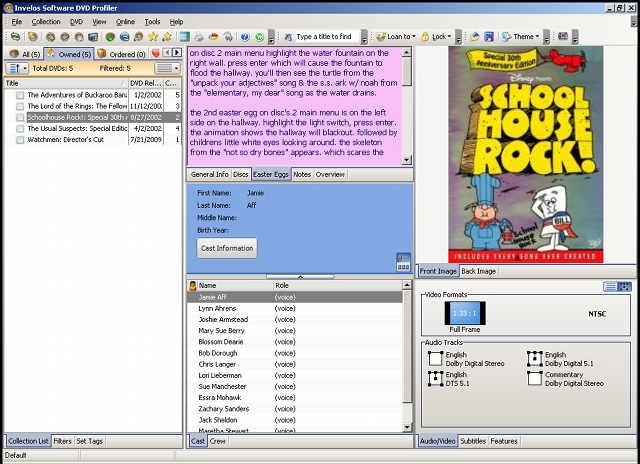Click the red heart wish list icon
This screenshot has height=464, width=640.
[156, 53]
